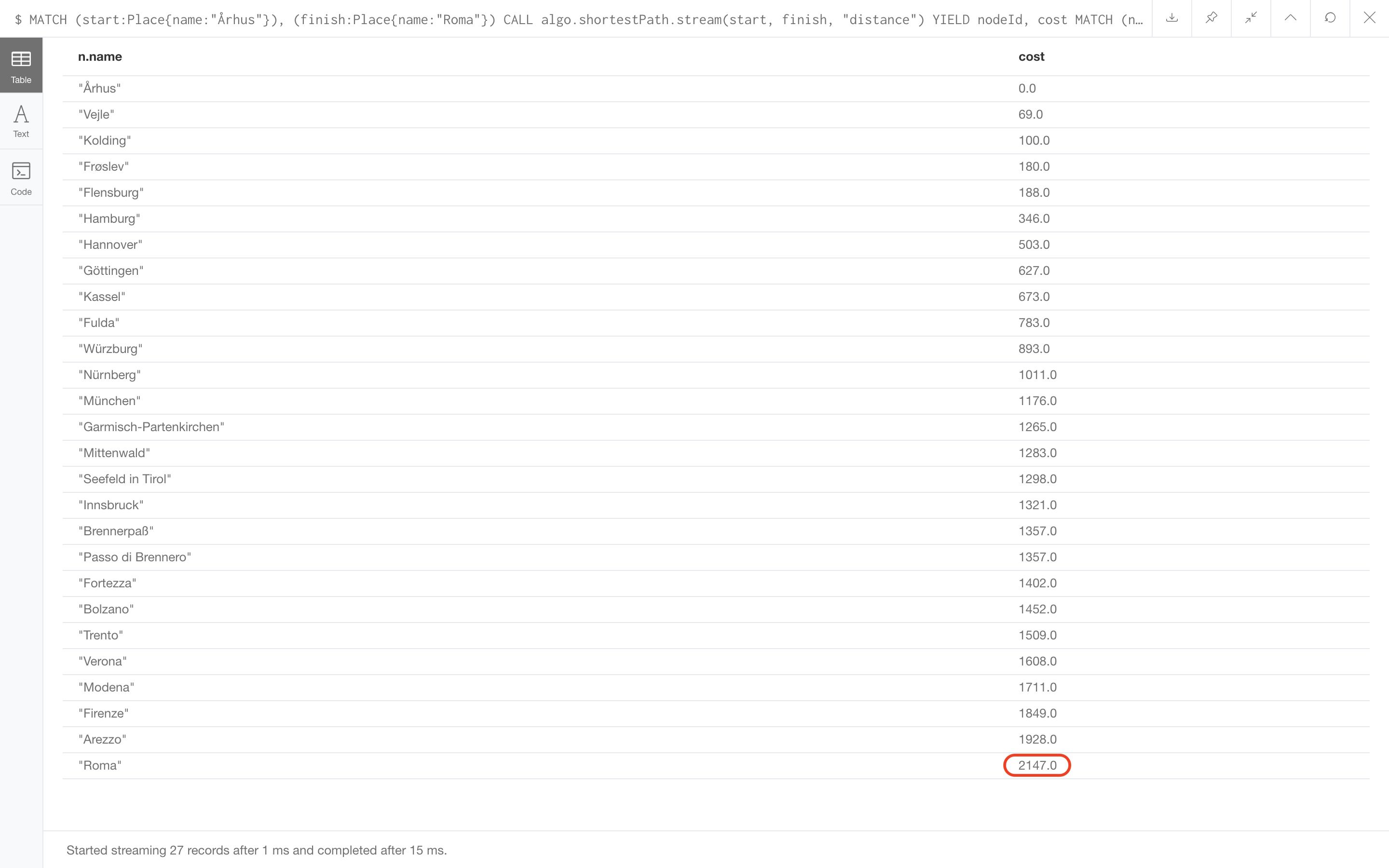Select the "Innsbruck" name cell

coord(111,505)
